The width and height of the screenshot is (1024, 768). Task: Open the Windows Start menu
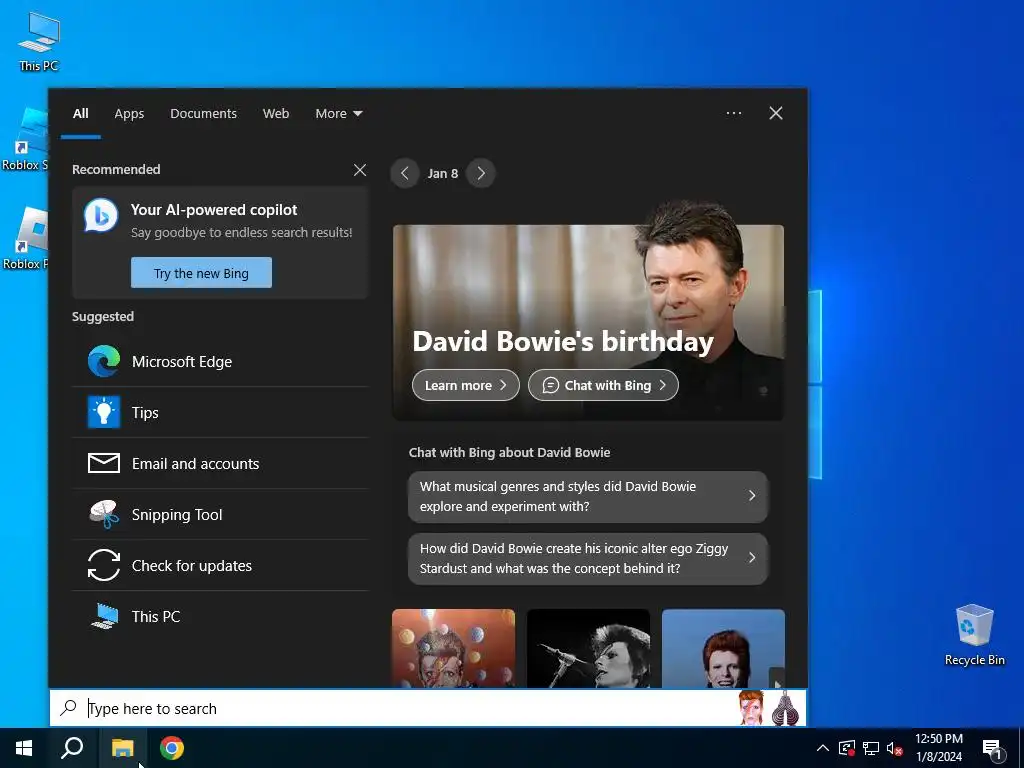point(24,748)
